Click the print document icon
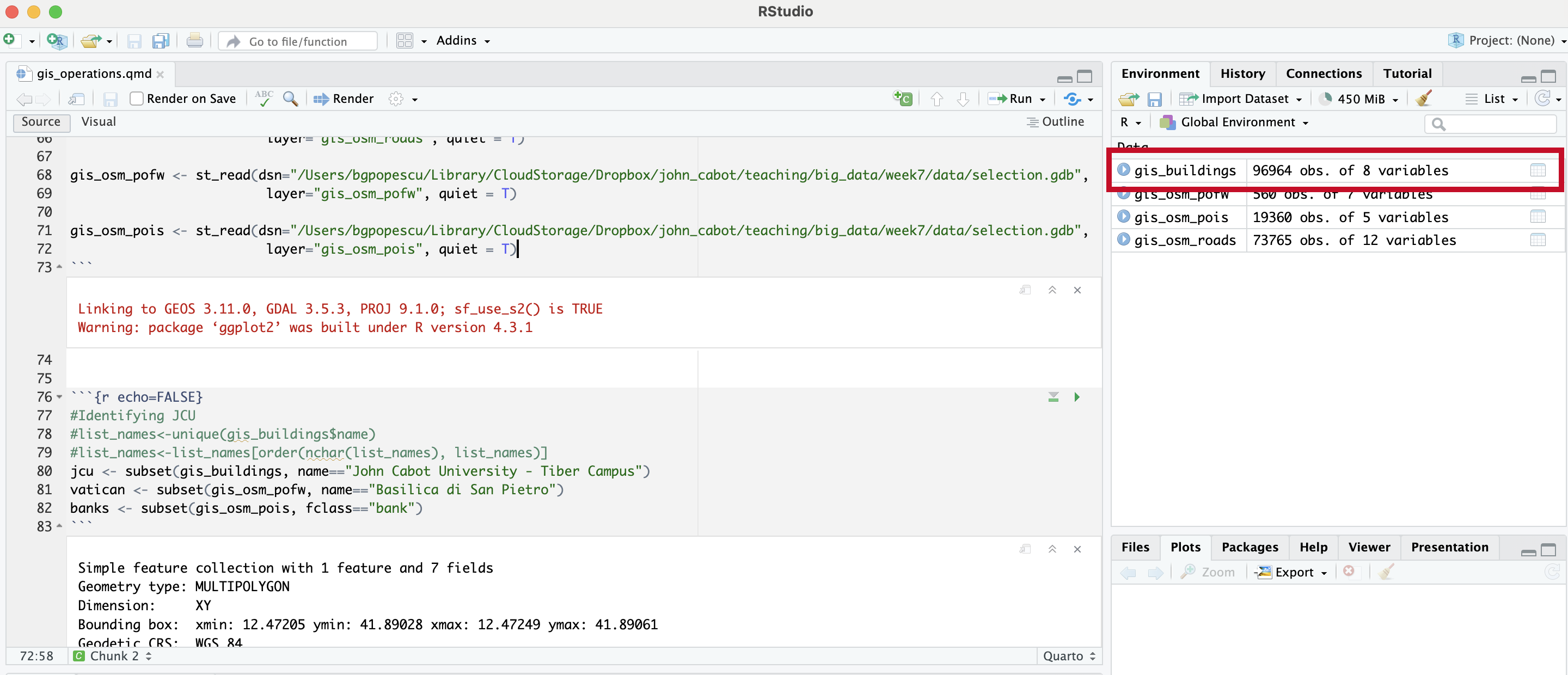The height and width of the screenshot is (675, 1568). [x=194, y=41]
